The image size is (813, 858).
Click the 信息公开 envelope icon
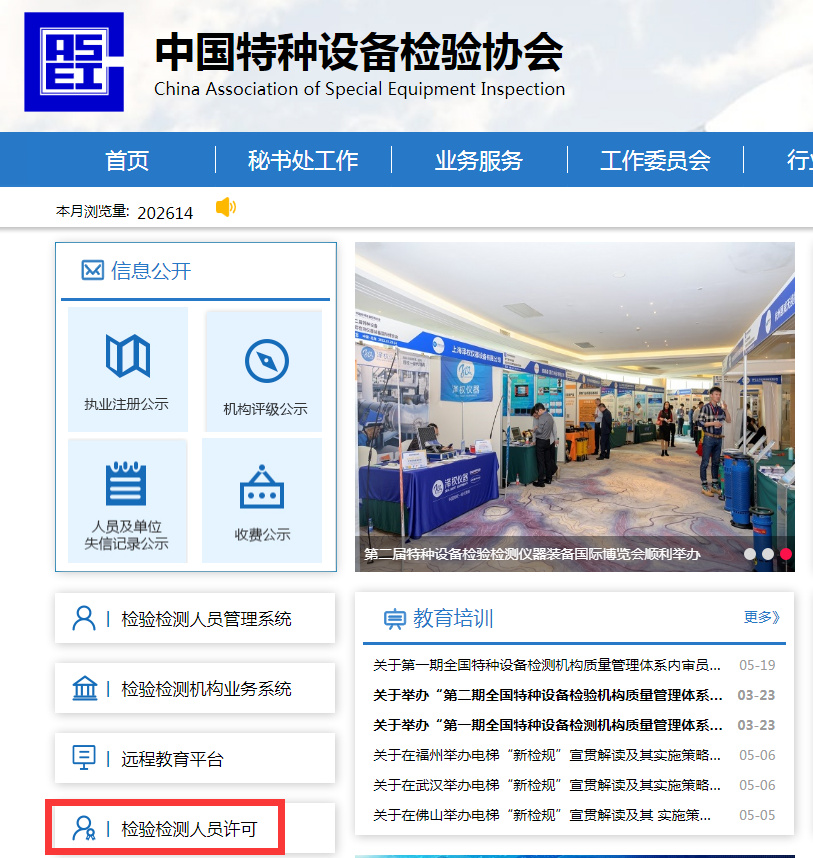tap(92, 270)
